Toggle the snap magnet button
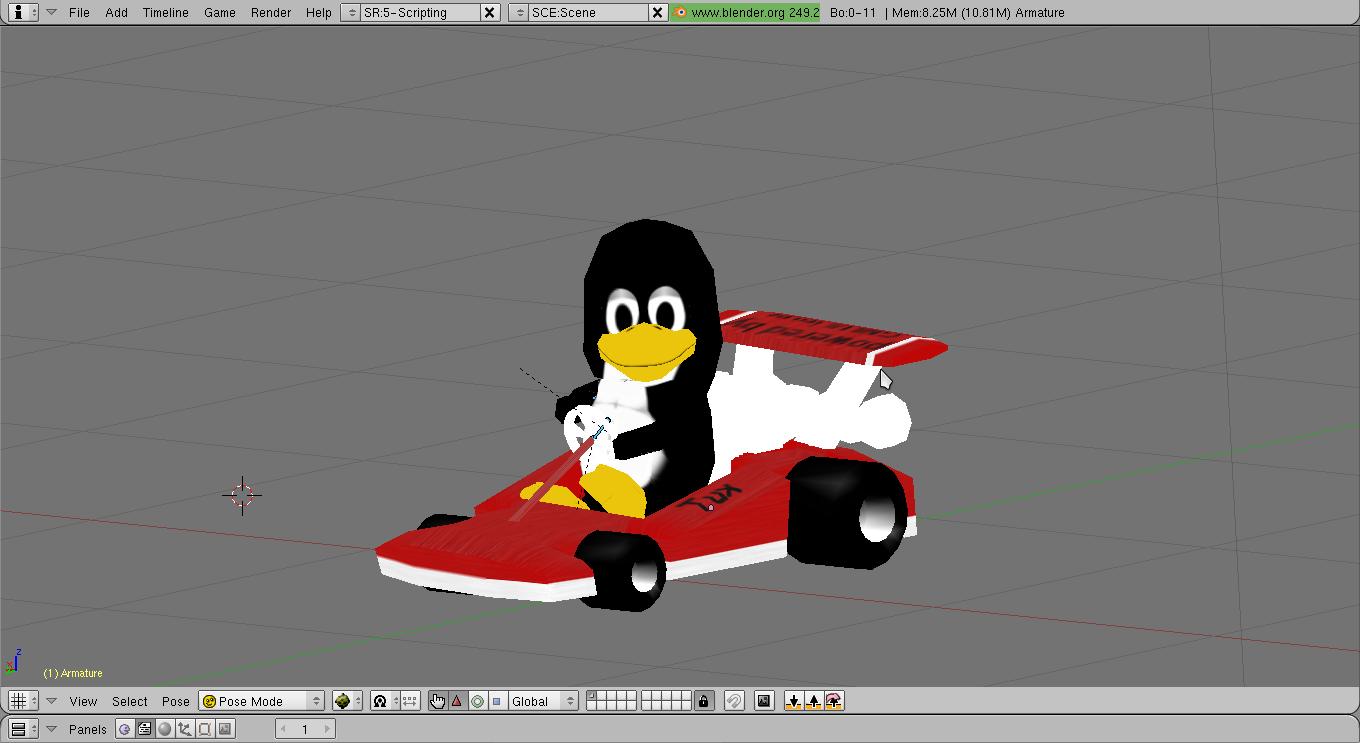 (734, 701)
